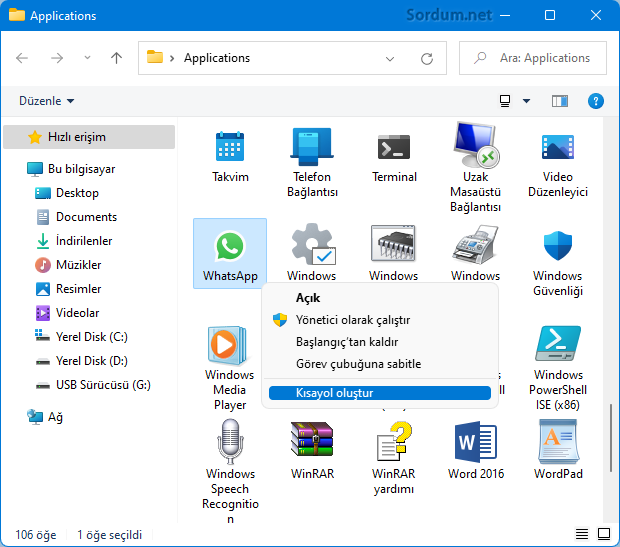The image size is (620, 547).
Task: Click the file list vertical scrollbar thumb
Action: tap(611, 438)
